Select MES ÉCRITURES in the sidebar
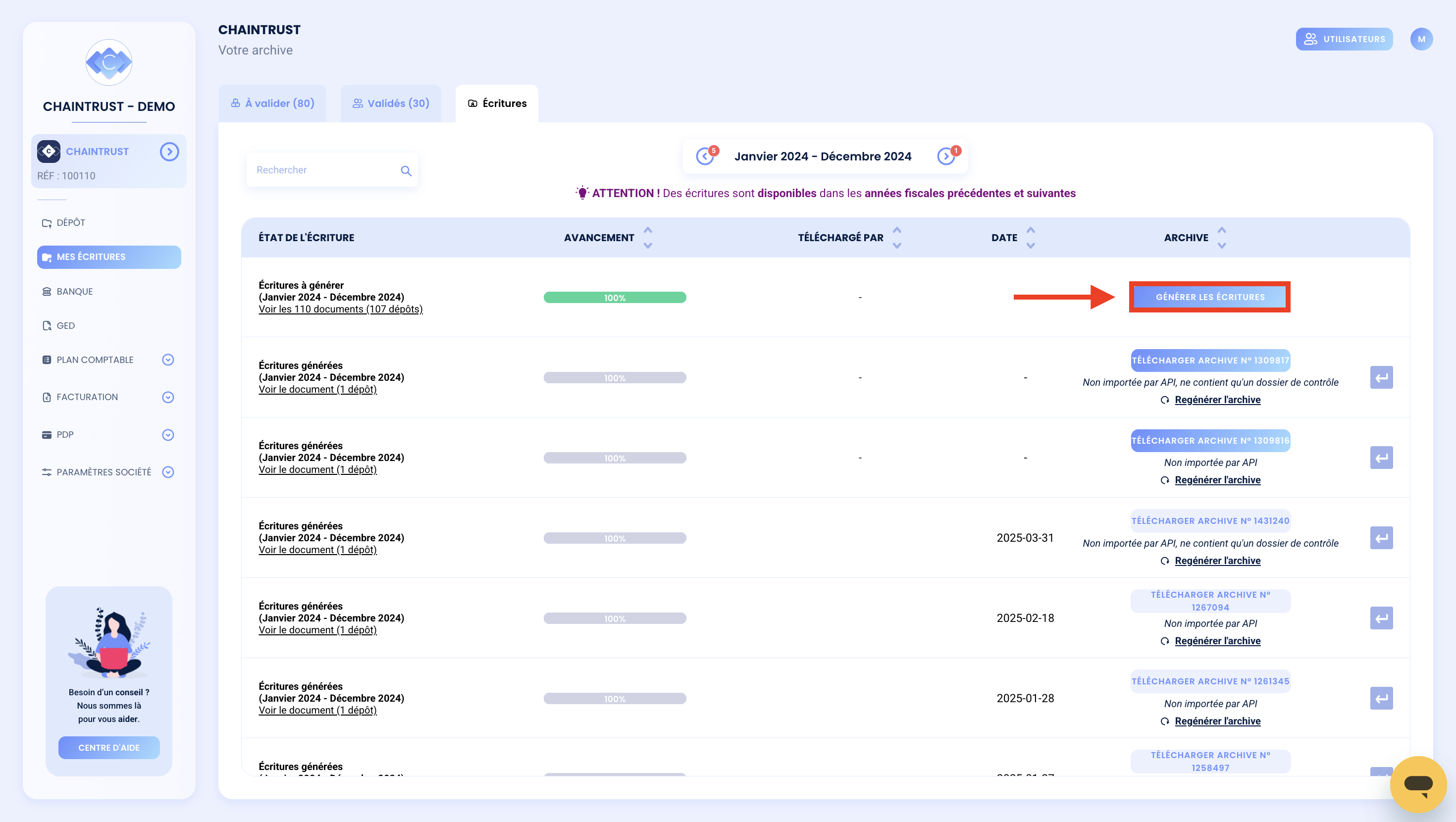The image size is (1456, 822). (109, 257)
